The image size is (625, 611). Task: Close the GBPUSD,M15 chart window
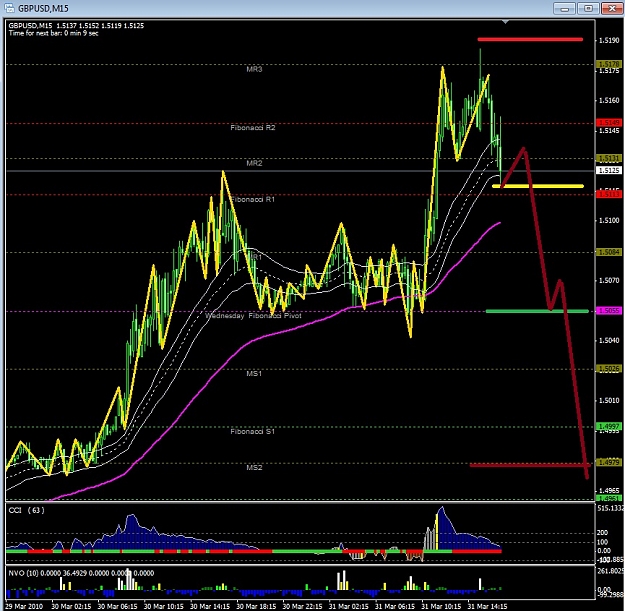pos(612,8)
